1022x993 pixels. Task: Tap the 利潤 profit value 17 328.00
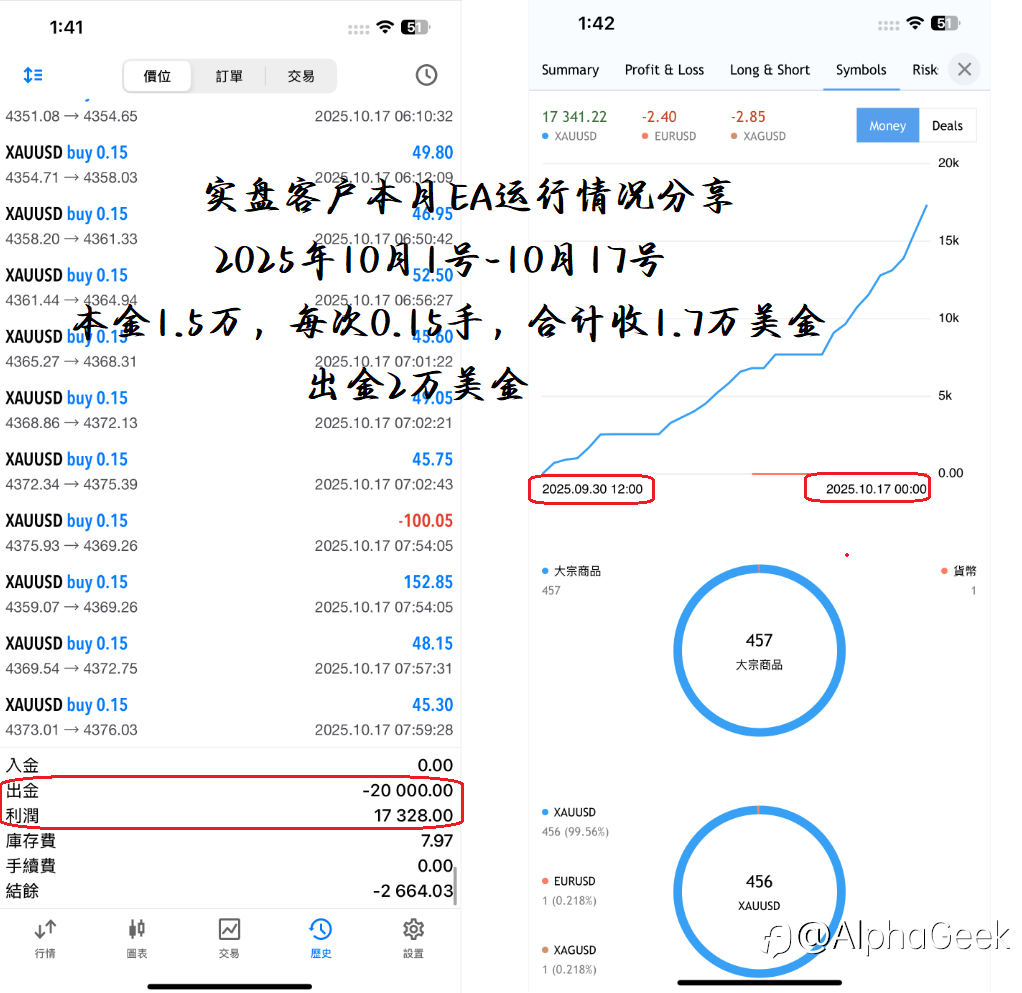pyautogui.click(x=413, y=815)
